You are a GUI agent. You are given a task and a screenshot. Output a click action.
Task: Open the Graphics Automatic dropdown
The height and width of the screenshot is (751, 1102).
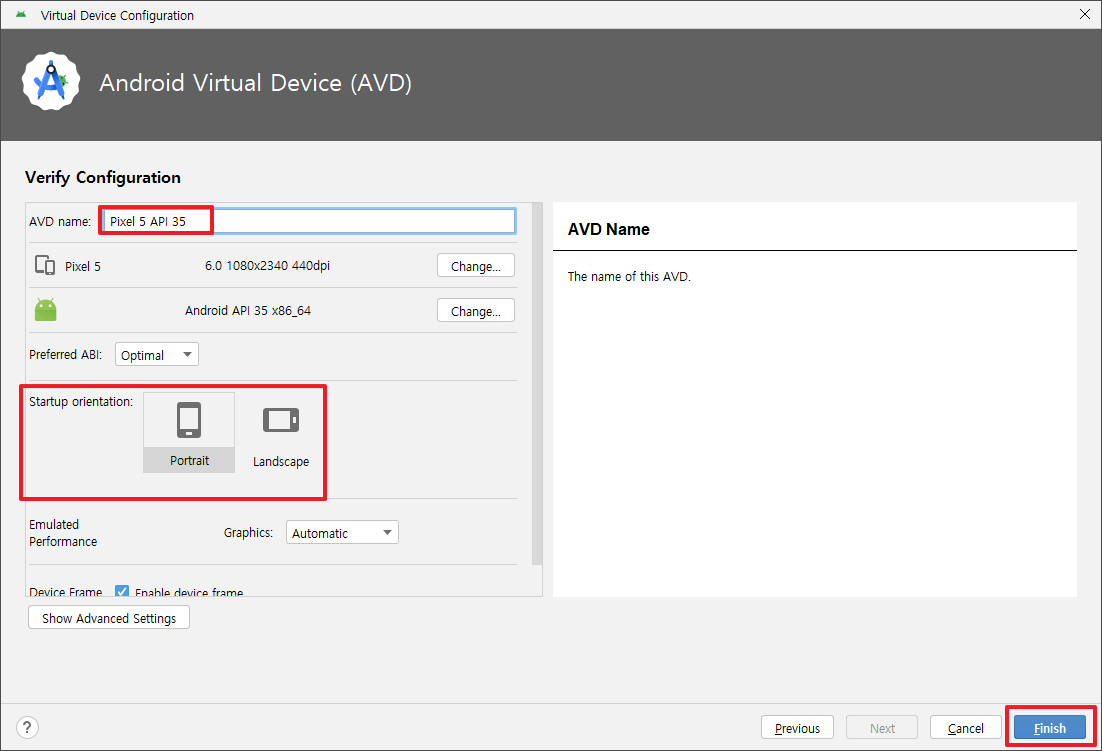click(x=342, y=533)
